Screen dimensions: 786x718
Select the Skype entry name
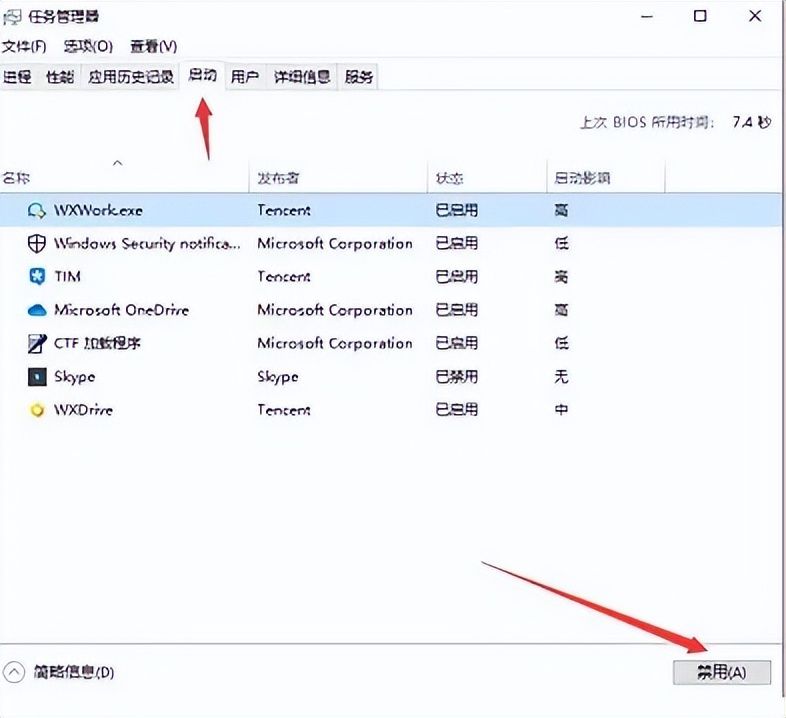point(74,377)
